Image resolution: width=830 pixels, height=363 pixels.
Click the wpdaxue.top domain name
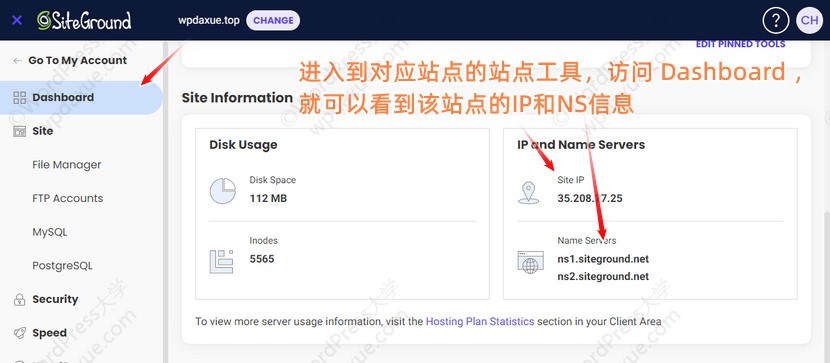(x=209, y=21)
